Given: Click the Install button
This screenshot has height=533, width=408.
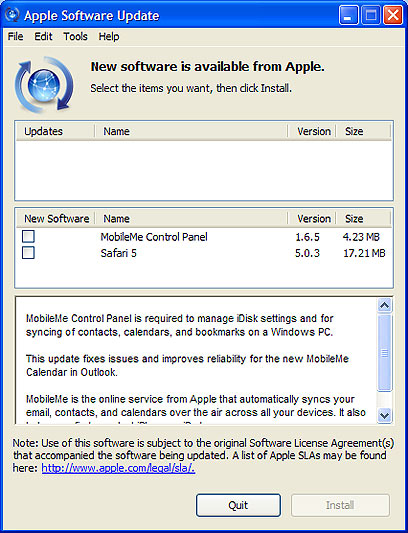Looking at the screenshot, I should [x=340, y=505].
